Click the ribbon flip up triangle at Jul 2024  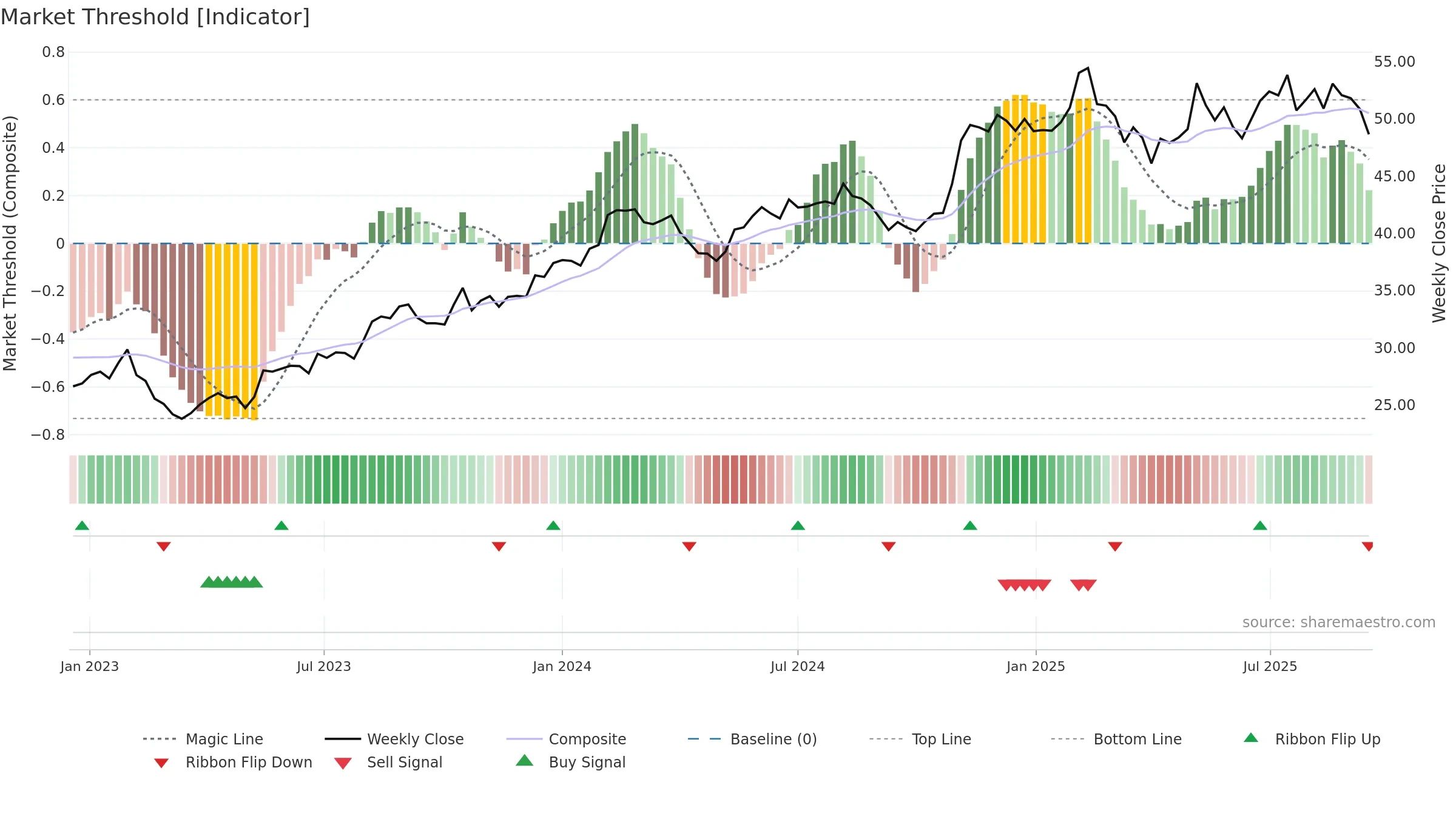[798, 525]
